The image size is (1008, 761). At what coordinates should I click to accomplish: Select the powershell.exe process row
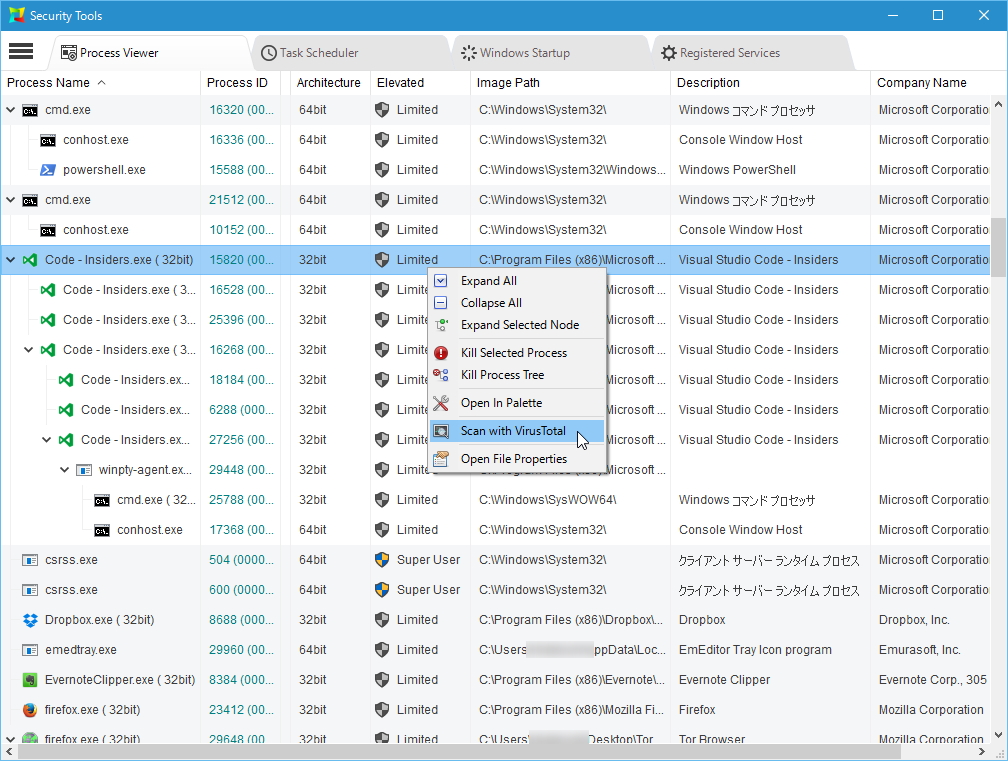[x=495, y=170]
